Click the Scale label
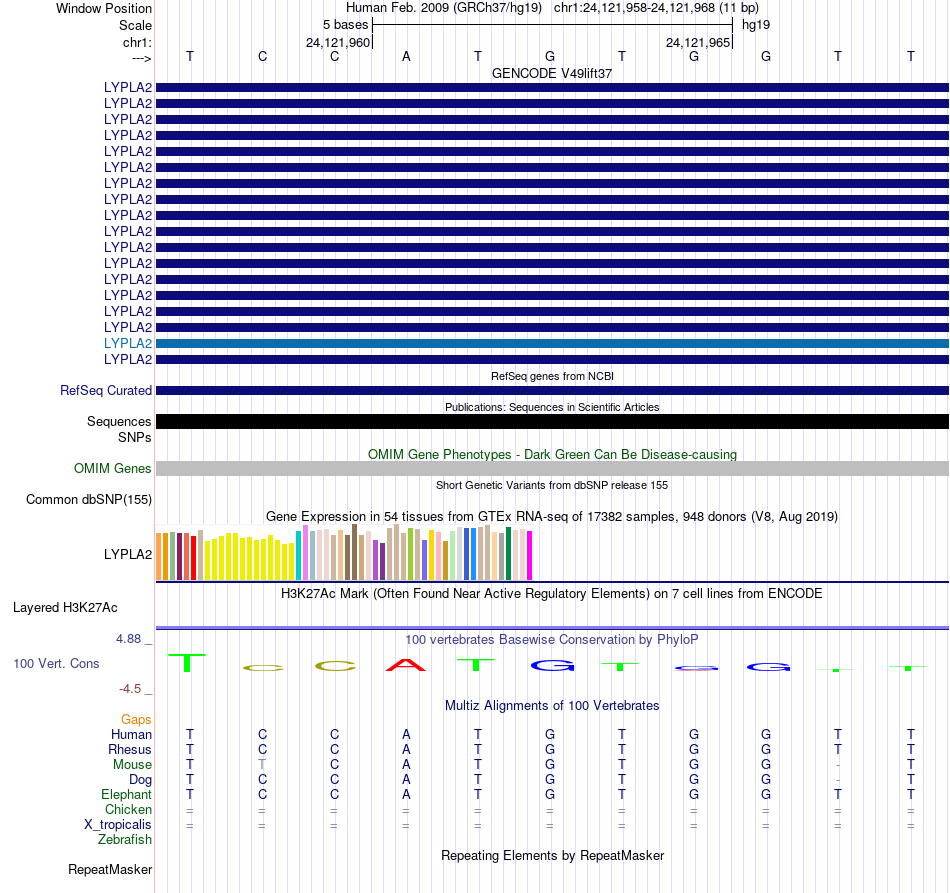This screenshot has height=893, width=950. coord(135,25)
